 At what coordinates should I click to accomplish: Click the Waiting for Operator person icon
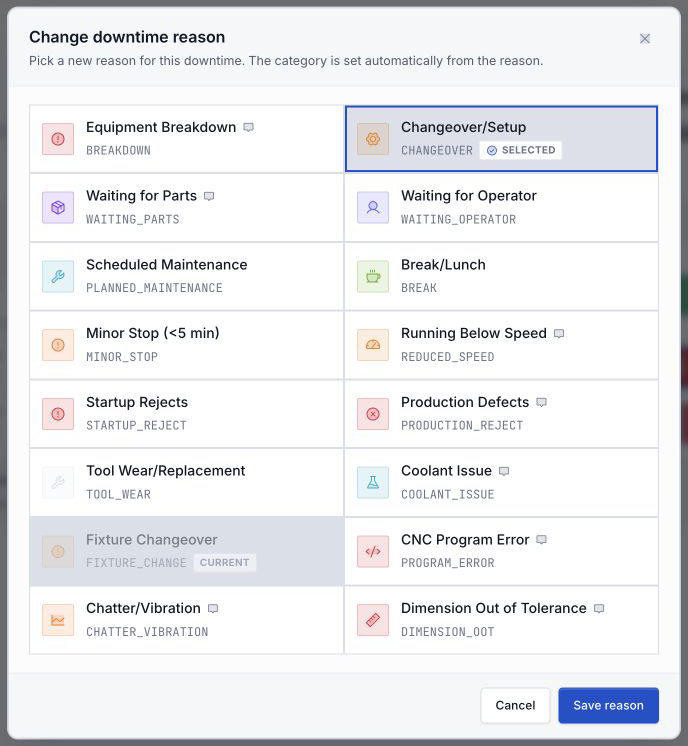tap(373, 207)
